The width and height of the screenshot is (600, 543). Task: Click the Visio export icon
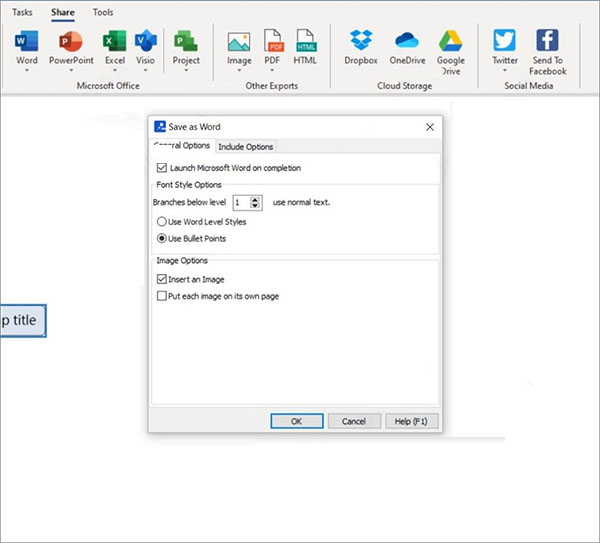click(145, 41)
